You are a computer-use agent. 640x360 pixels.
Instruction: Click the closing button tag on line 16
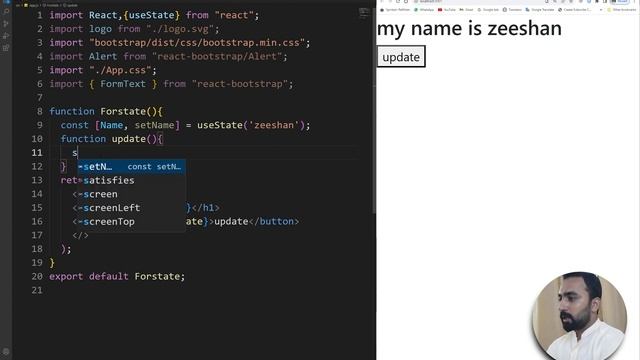[274, 222]
